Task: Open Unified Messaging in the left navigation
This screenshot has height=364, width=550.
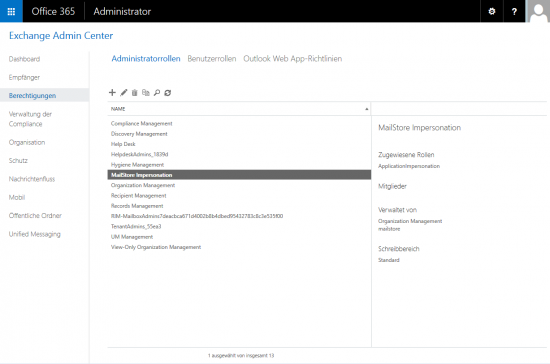Action: [x=34, y=234]
